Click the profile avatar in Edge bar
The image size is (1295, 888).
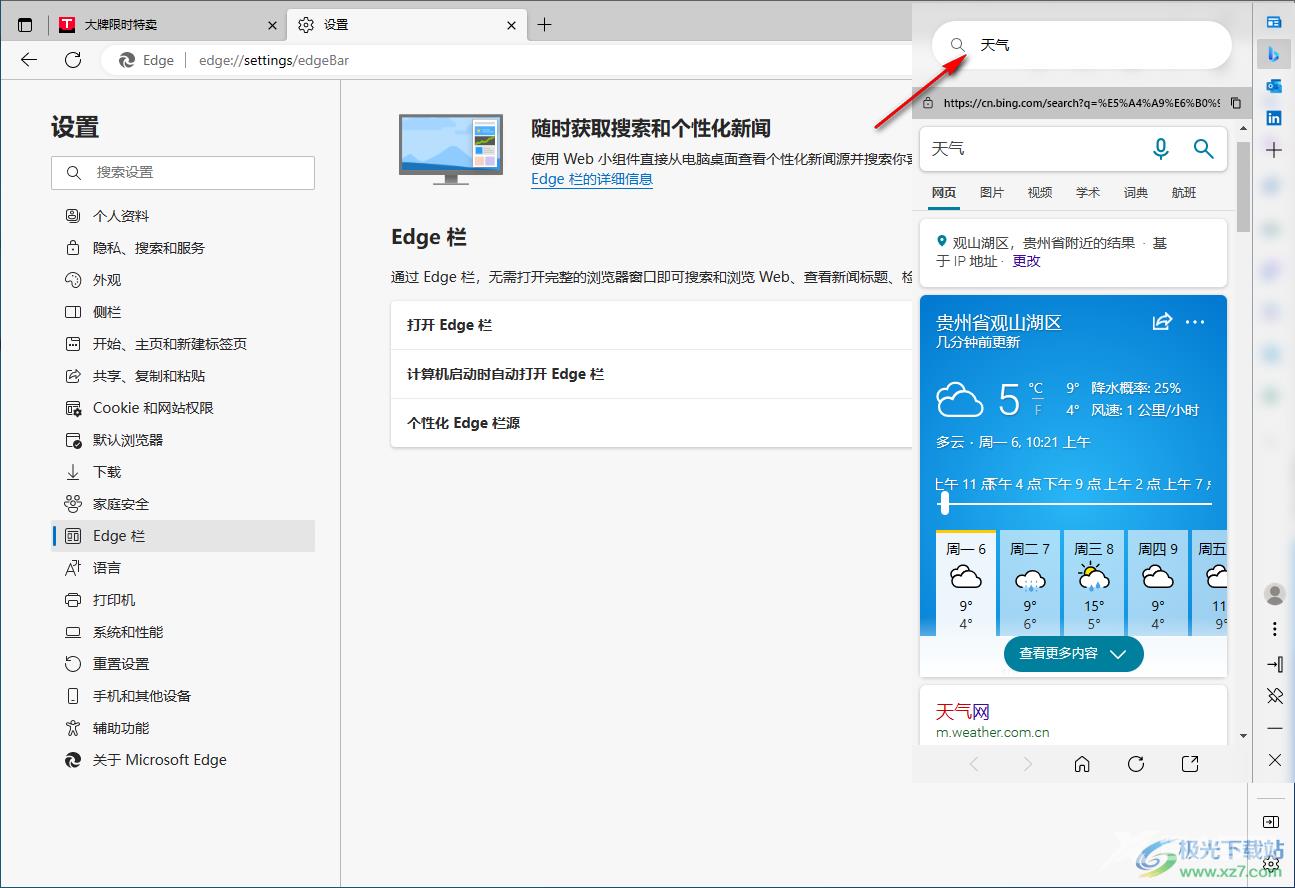(1274, 594)
